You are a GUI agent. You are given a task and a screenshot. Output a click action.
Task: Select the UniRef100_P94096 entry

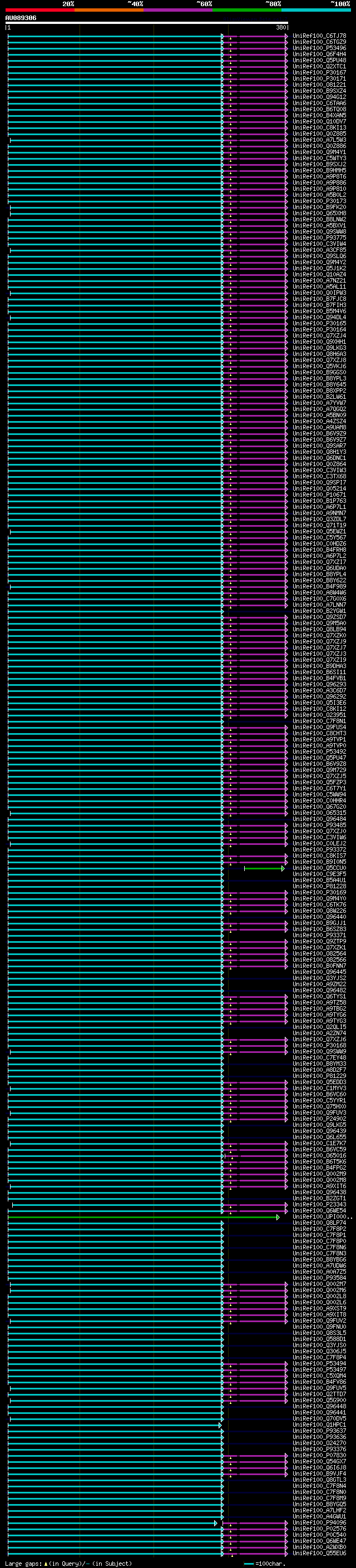click(319, 1523)
